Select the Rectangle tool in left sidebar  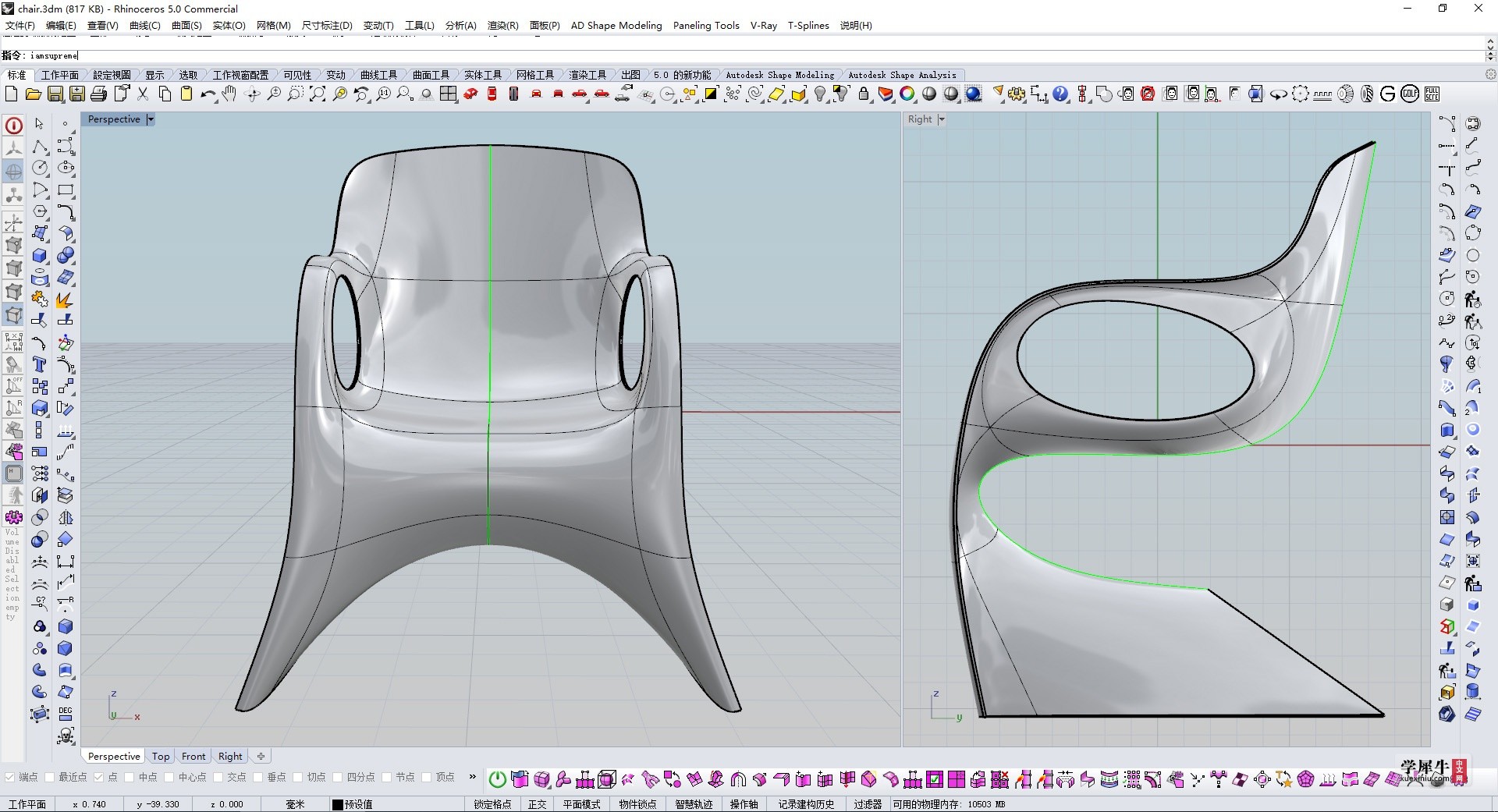click(66, 190)
